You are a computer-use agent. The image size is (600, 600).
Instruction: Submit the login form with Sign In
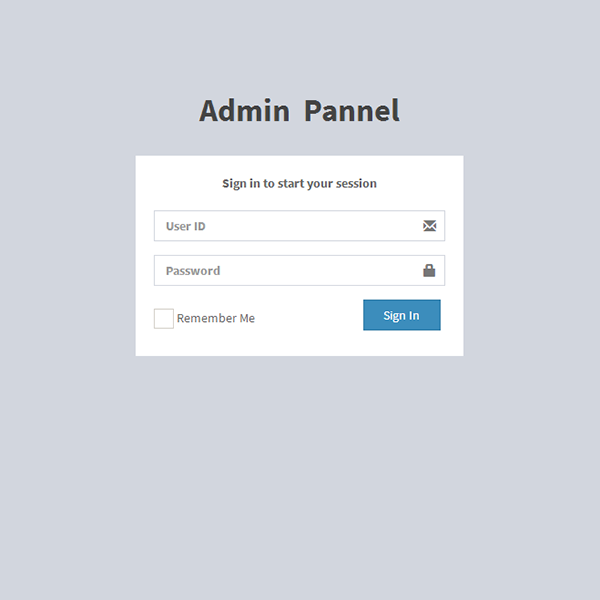(402, 315)
